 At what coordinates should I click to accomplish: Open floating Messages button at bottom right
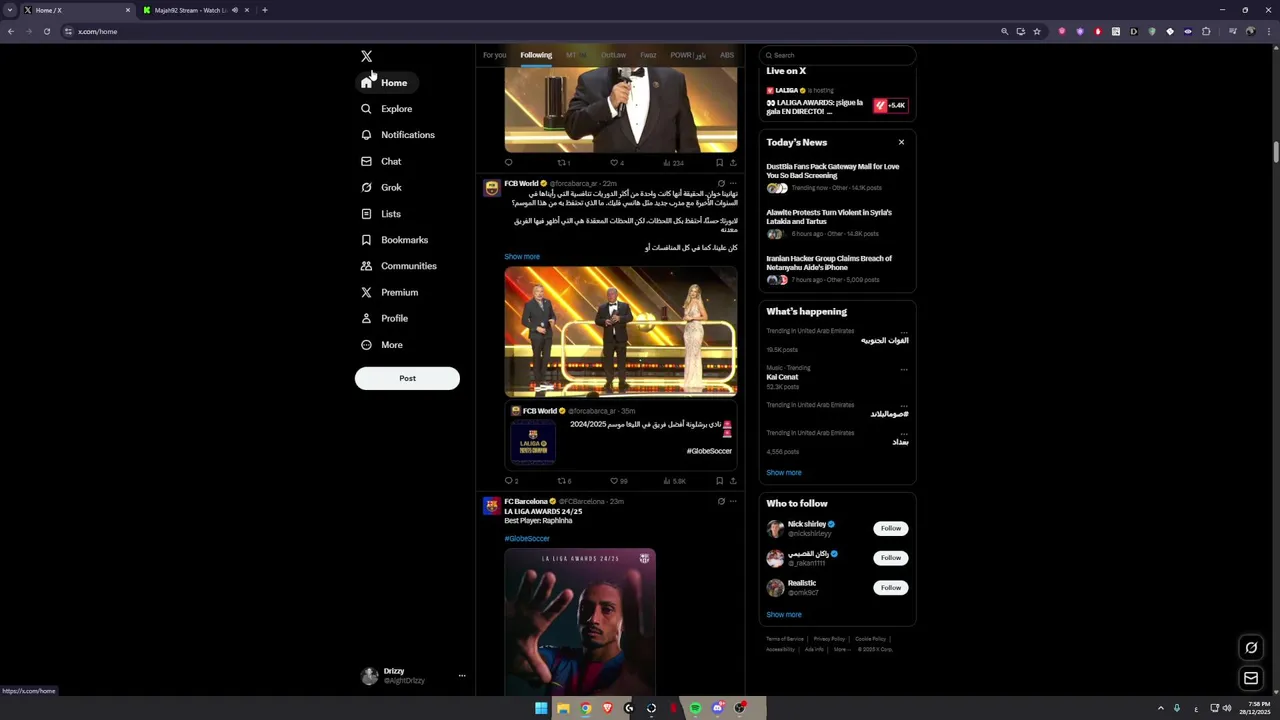(1251, 679)
